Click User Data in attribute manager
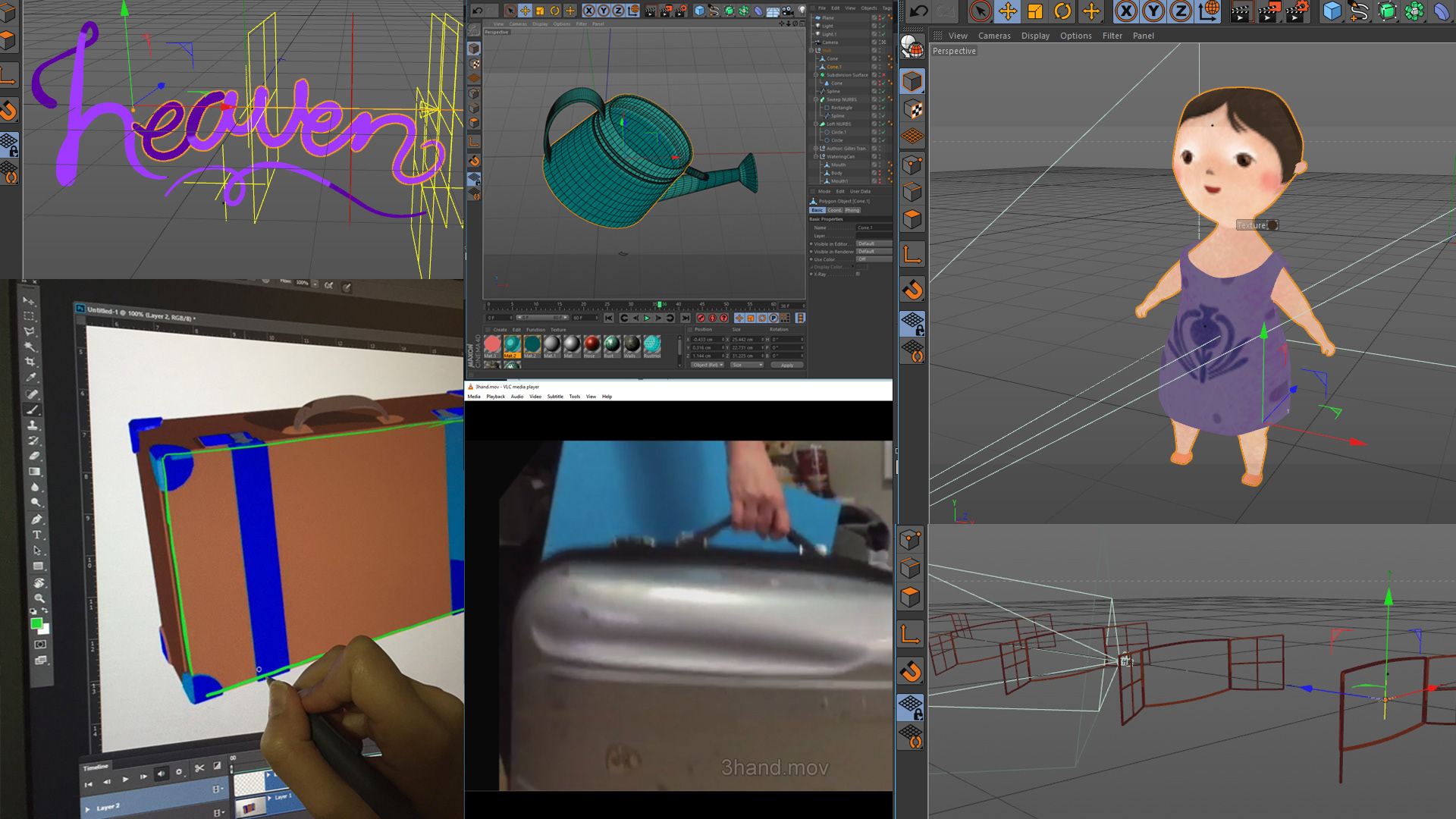Screen dimensions: 1456x819 [860, 191]
